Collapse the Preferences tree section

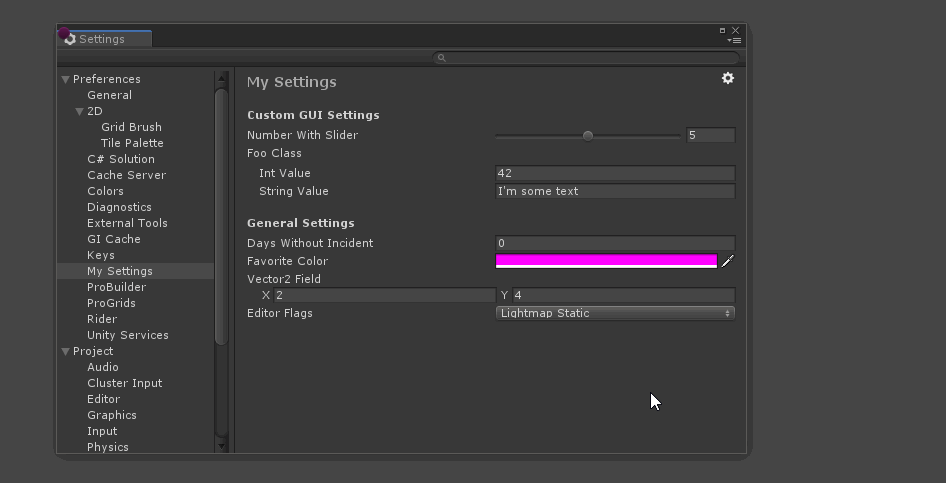(x=65, y=79)
